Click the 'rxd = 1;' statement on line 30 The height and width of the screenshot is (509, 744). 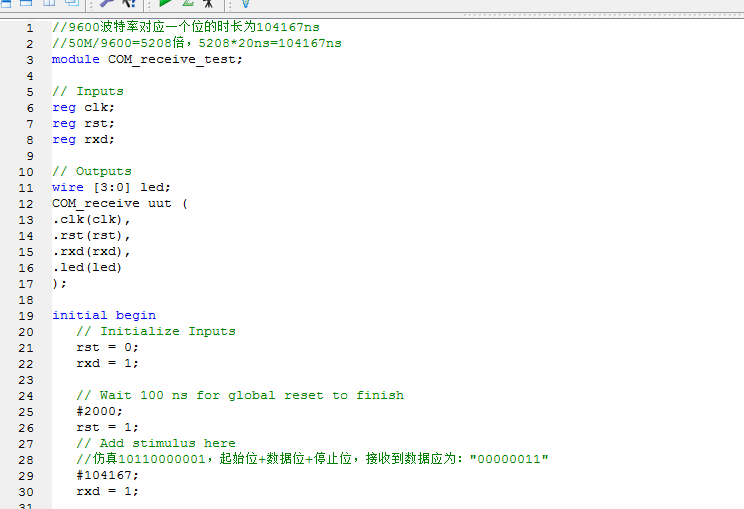(107, 491)
